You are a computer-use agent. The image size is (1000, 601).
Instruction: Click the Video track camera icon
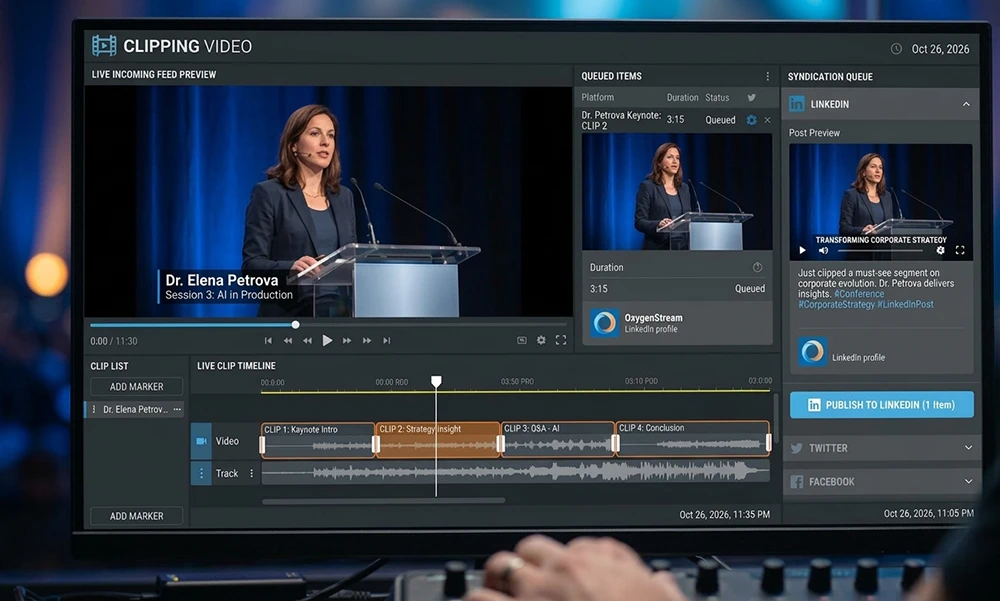(201, 441)
